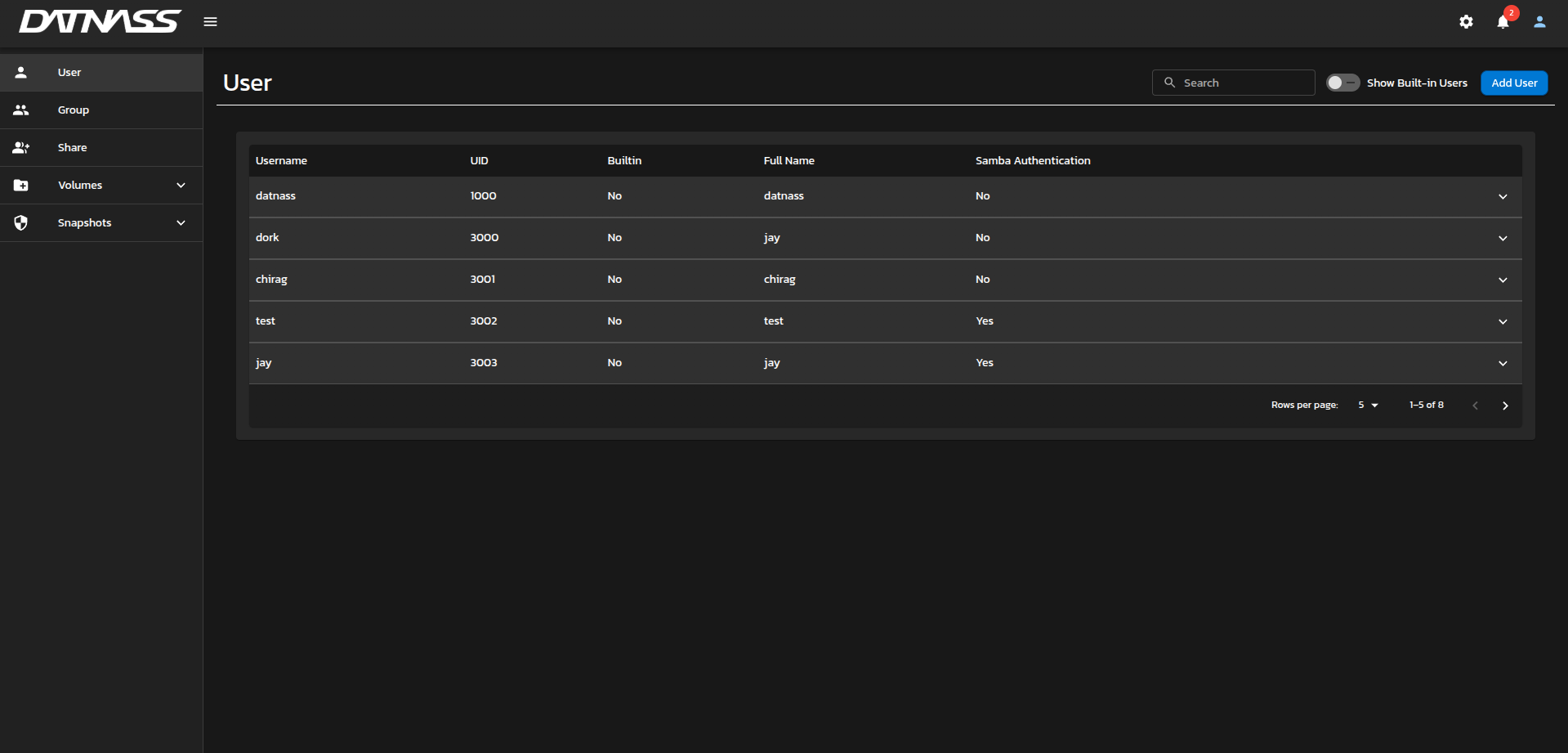View notifications via the bell icon
This screenshot has height=753, width=1568.
pos(1503,22)
